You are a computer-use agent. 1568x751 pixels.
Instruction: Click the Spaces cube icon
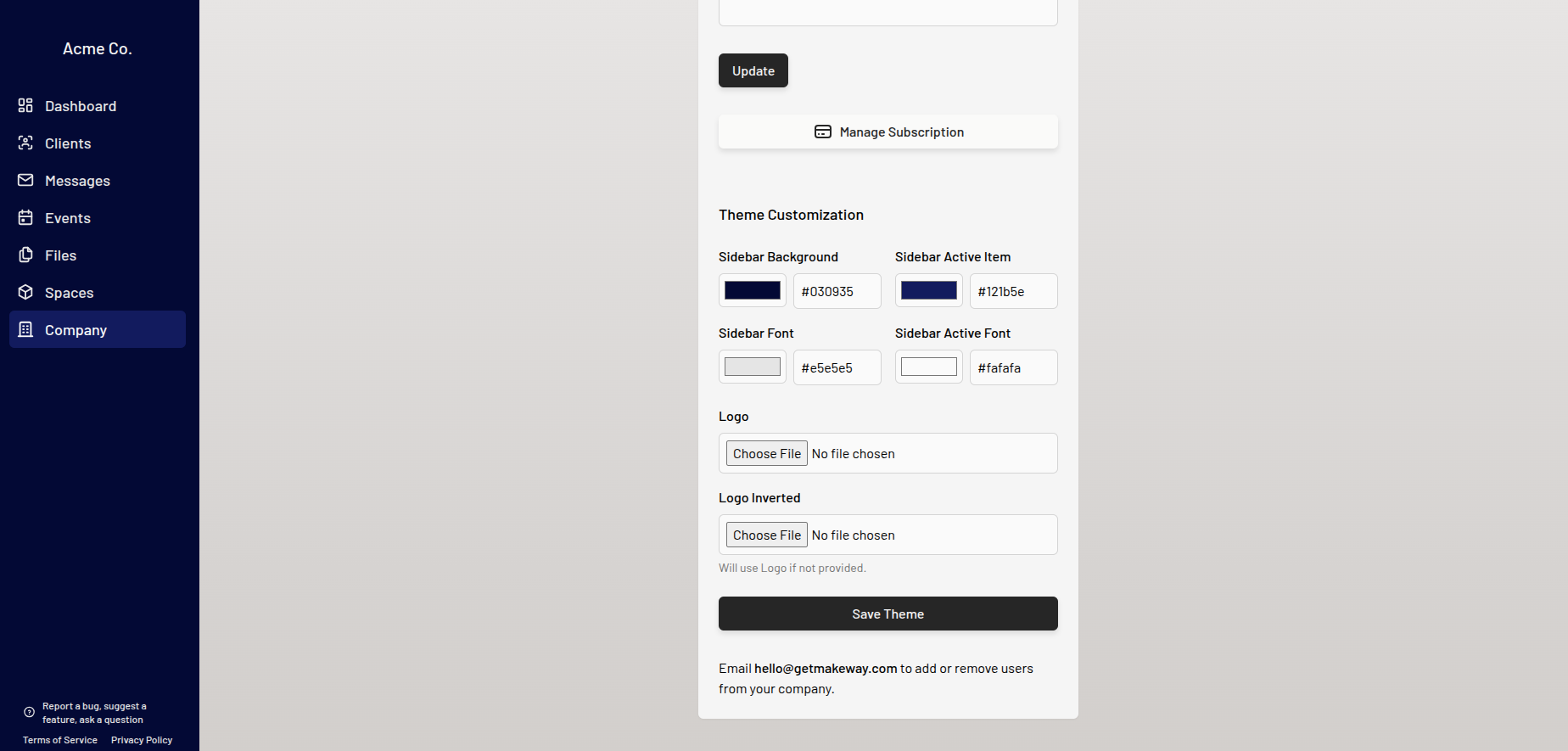click(25, 292)
